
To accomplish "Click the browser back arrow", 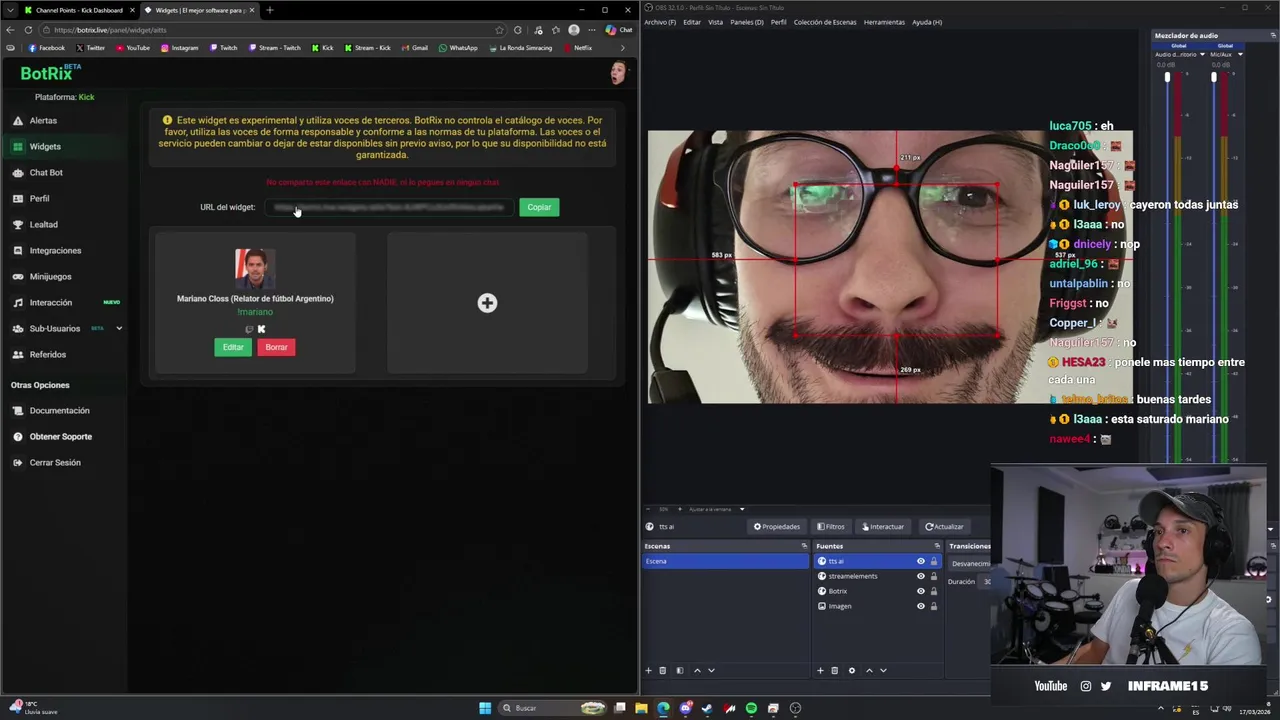I will (10, 30).
